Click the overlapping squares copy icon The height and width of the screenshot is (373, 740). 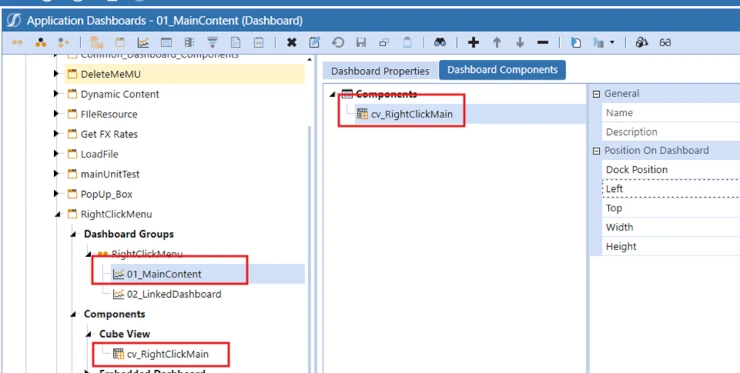(384, 42)
